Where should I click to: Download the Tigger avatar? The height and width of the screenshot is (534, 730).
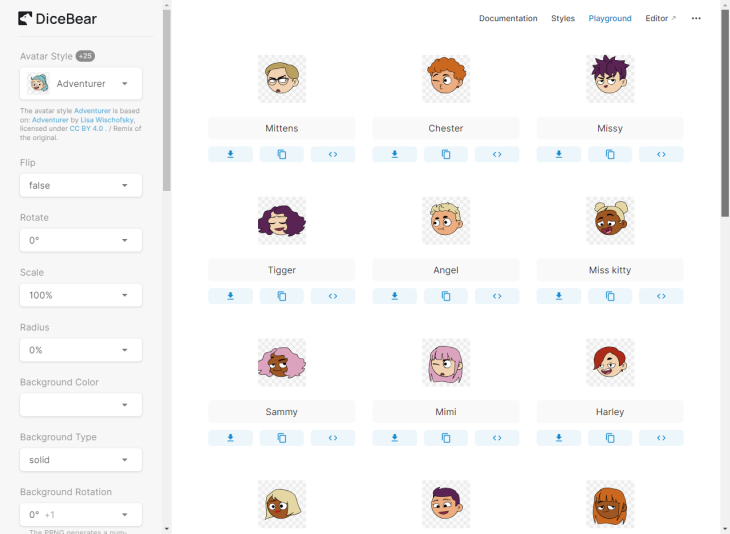click(230, 296)
